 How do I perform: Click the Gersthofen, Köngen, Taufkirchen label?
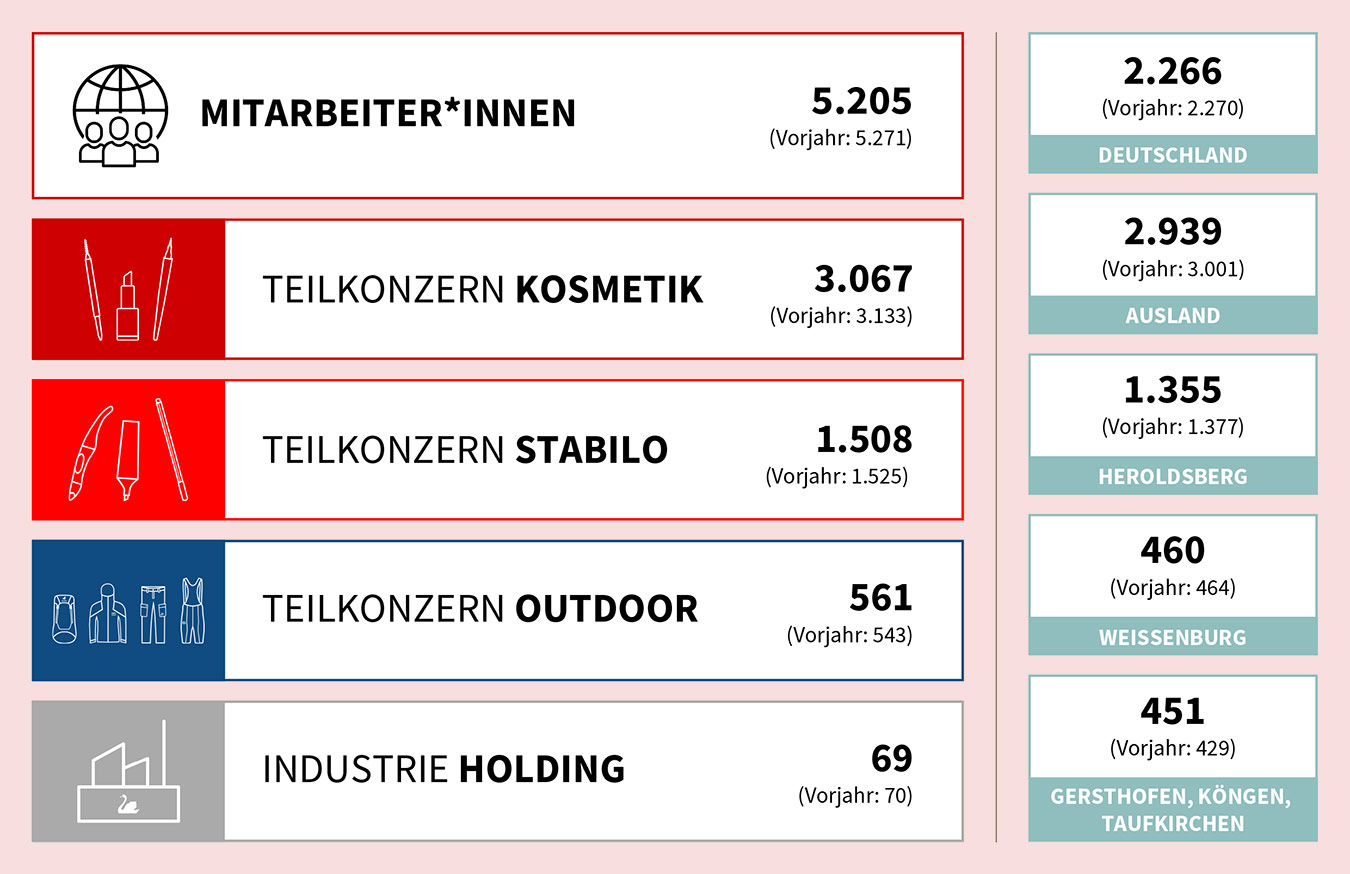click(1172, 810)
